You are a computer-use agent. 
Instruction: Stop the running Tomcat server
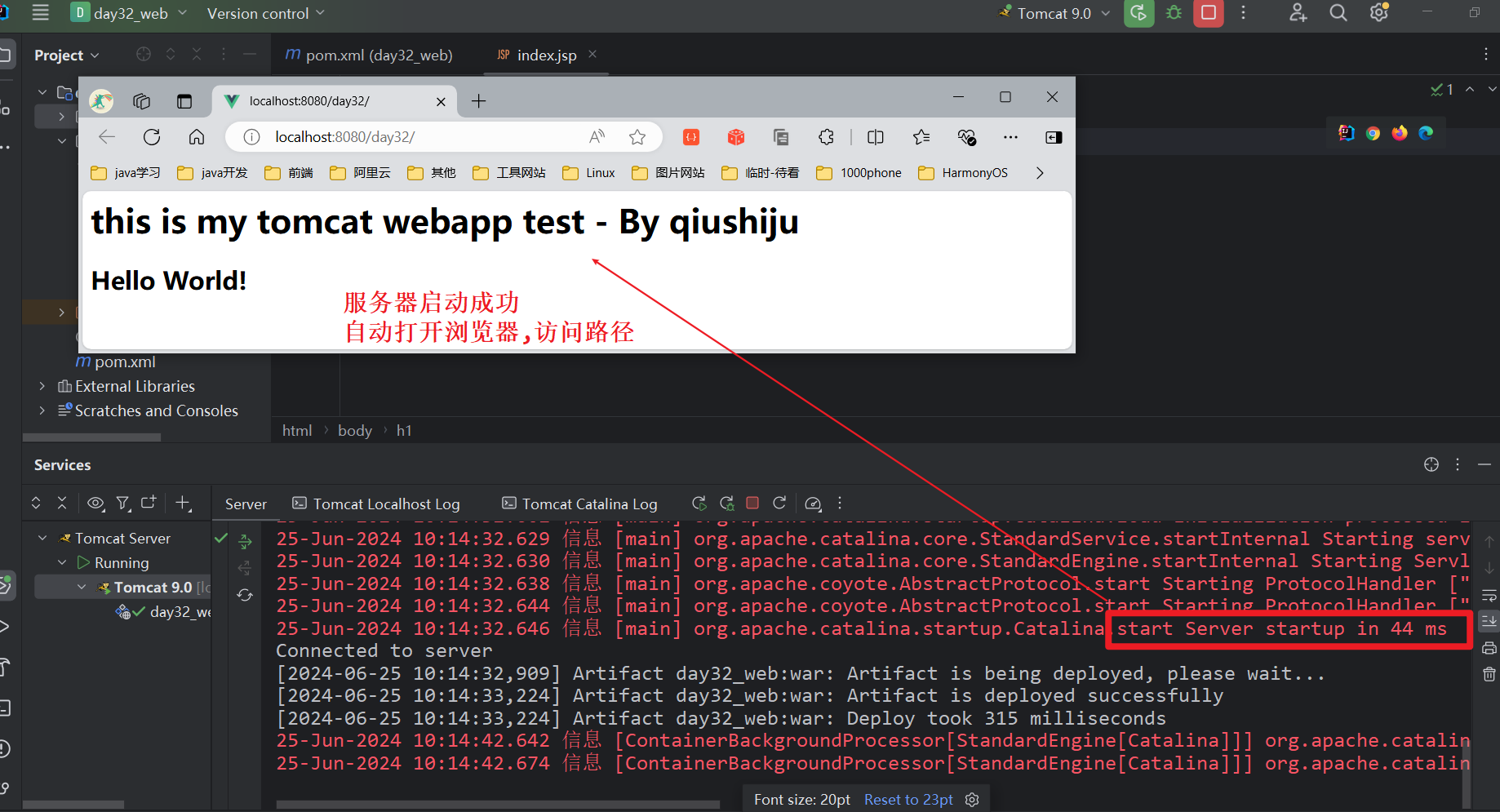pos(1209,13)
